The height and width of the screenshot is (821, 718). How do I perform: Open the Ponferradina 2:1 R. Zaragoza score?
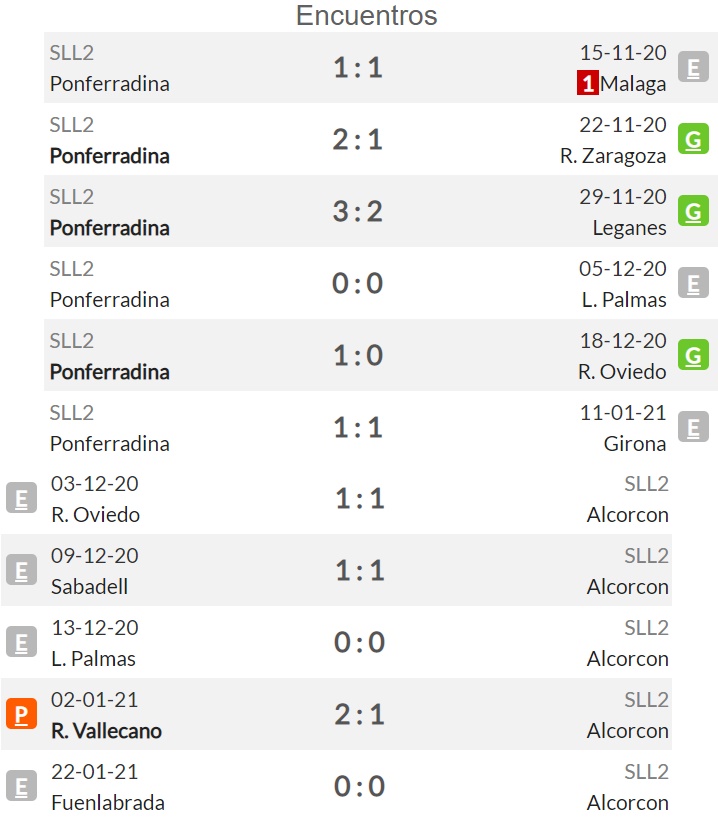(358, 140)
